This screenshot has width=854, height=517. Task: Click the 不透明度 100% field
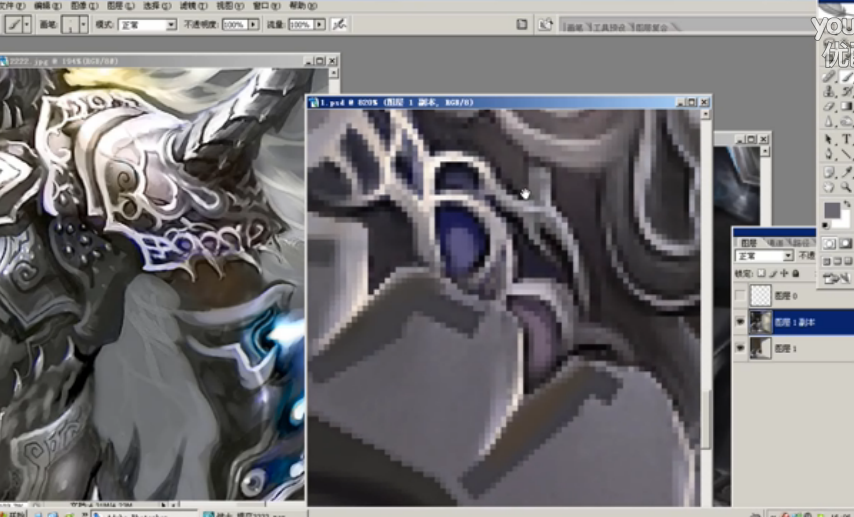(235, 25)
